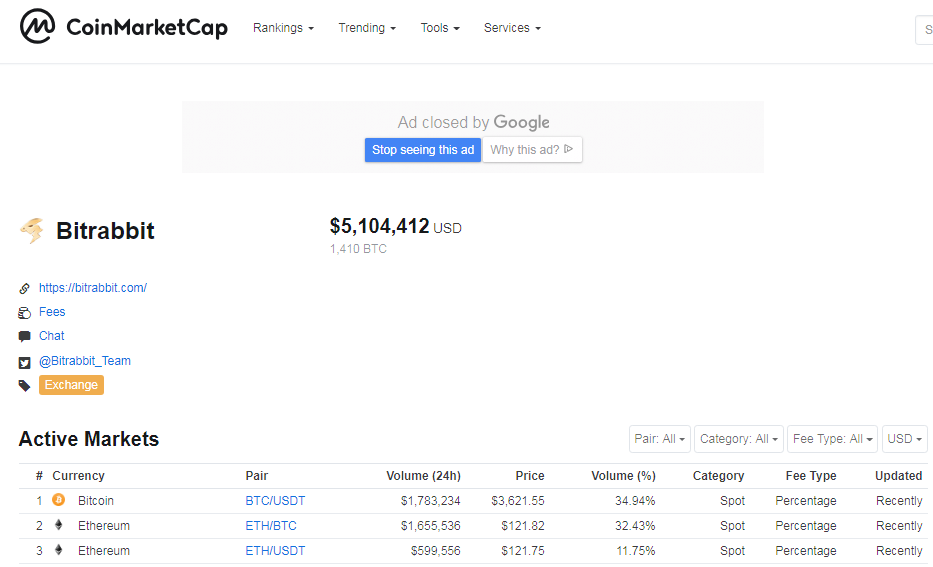Click the $121.75 price value
Image resolution: width=933 pixels, height=567 pixels.
pos(523,551)
